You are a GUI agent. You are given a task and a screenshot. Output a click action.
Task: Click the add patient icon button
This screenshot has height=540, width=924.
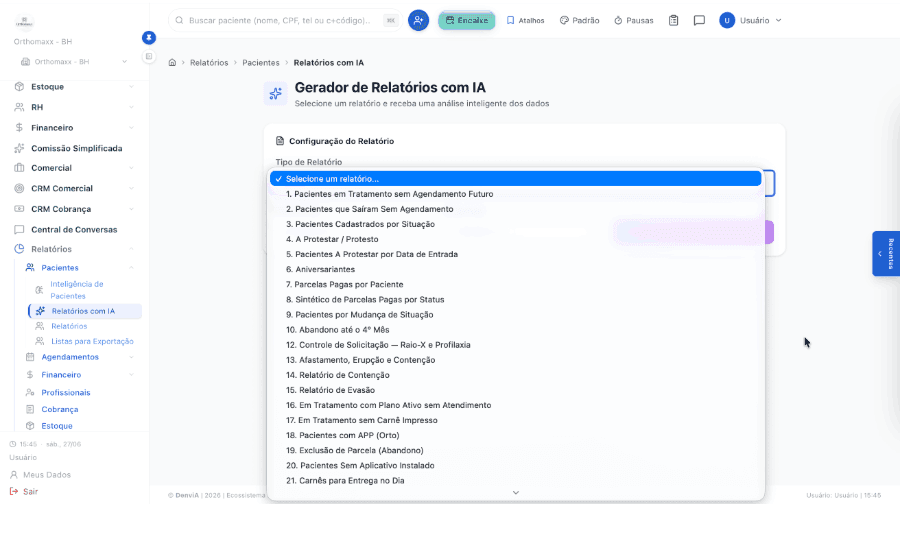tap(418, 21)
